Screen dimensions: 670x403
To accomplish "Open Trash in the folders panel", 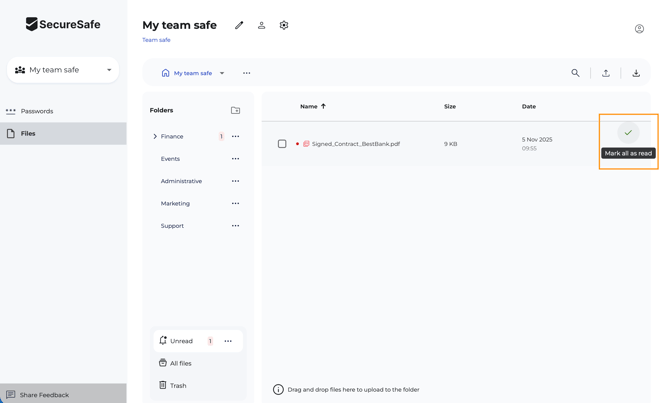I will pyautogui.click(x=178, y=385).
